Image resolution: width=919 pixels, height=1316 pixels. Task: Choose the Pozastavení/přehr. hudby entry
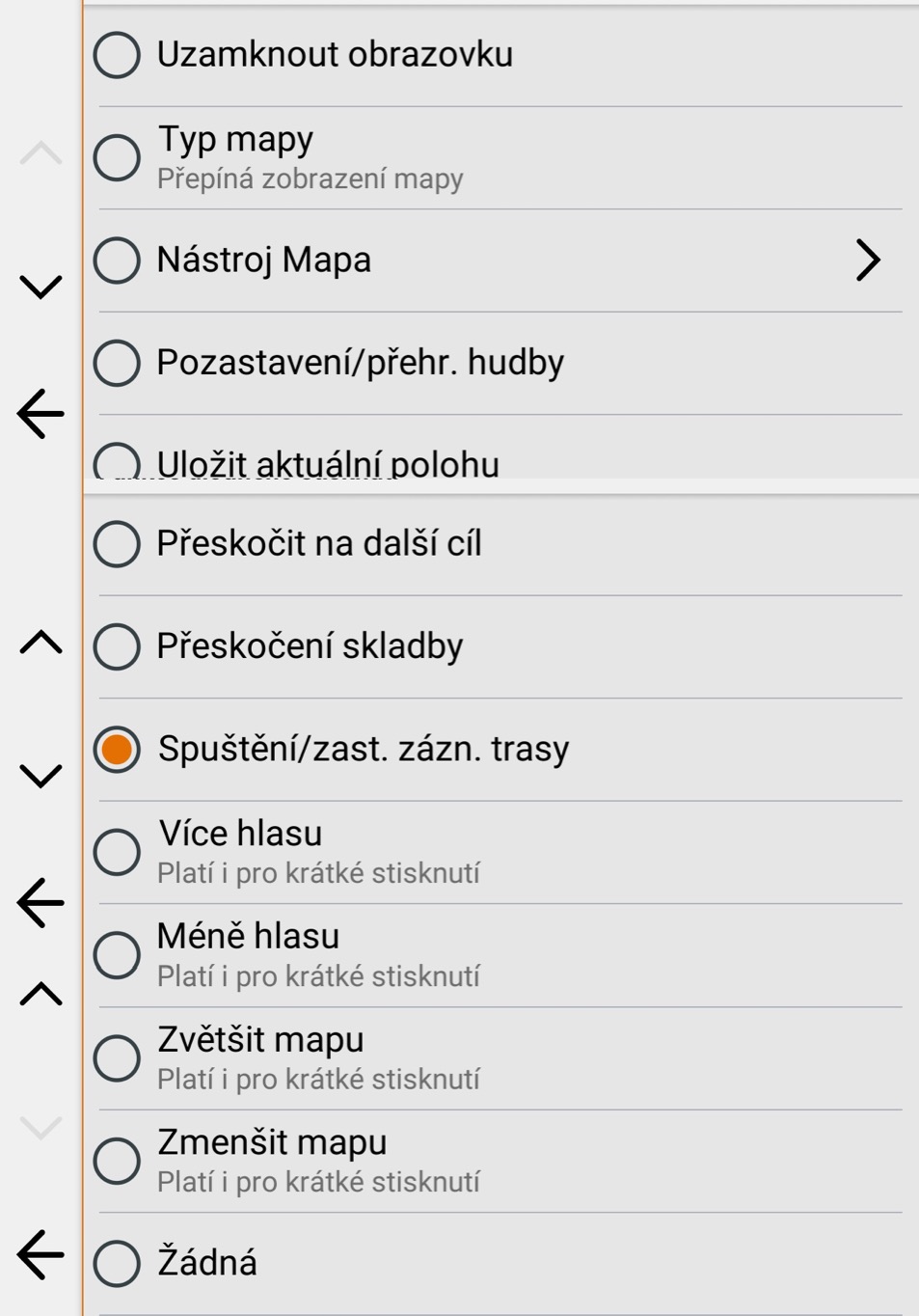pyautogui.click(x=386, y=362)
